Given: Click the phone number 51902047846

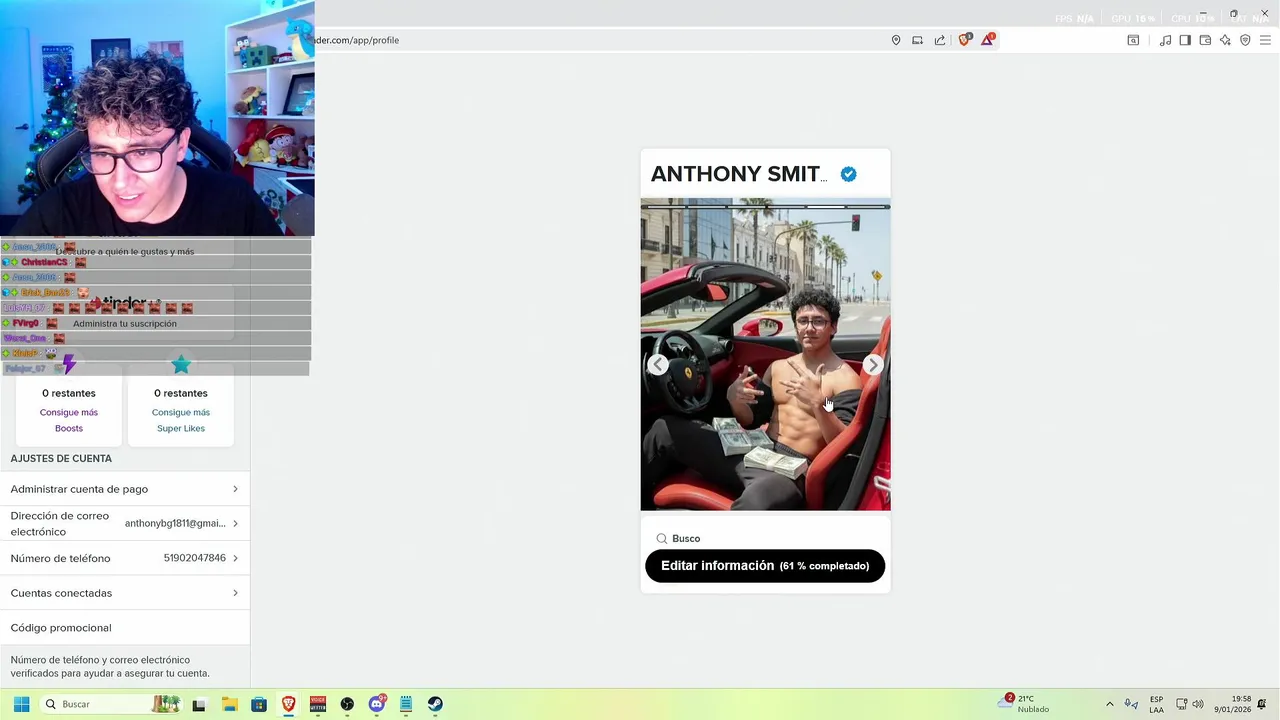Looking at the screenshot, I should (195, 558).
